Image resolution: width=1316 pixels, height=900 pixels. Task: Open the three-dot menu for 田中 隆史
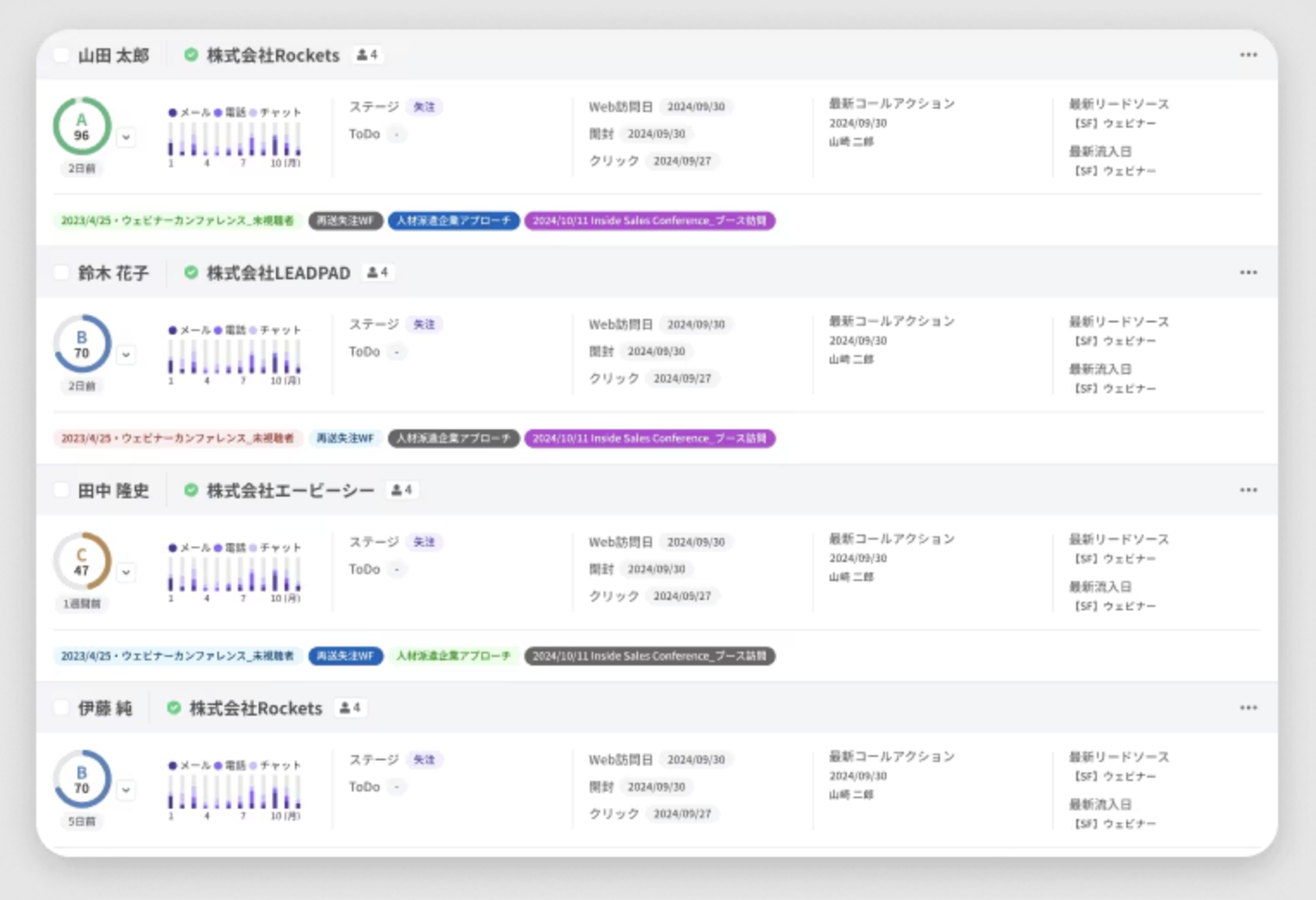[1248, 491]
